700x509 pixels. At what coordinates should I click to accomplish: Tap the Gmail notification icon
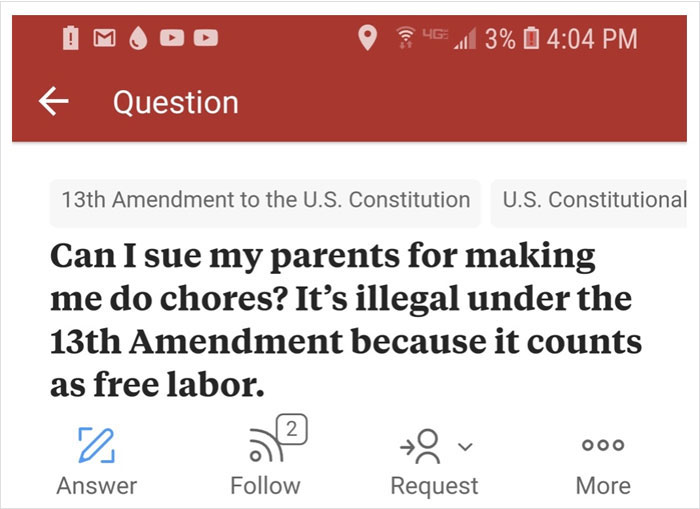coord(106,38)
